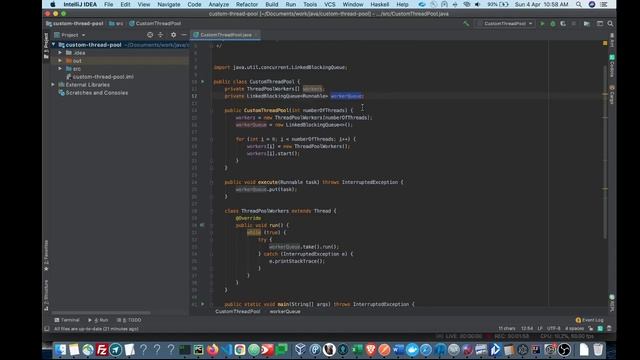This screenshot has height=360, width=640.
Task: Open the Refactor menu
Action: point(247,4)
